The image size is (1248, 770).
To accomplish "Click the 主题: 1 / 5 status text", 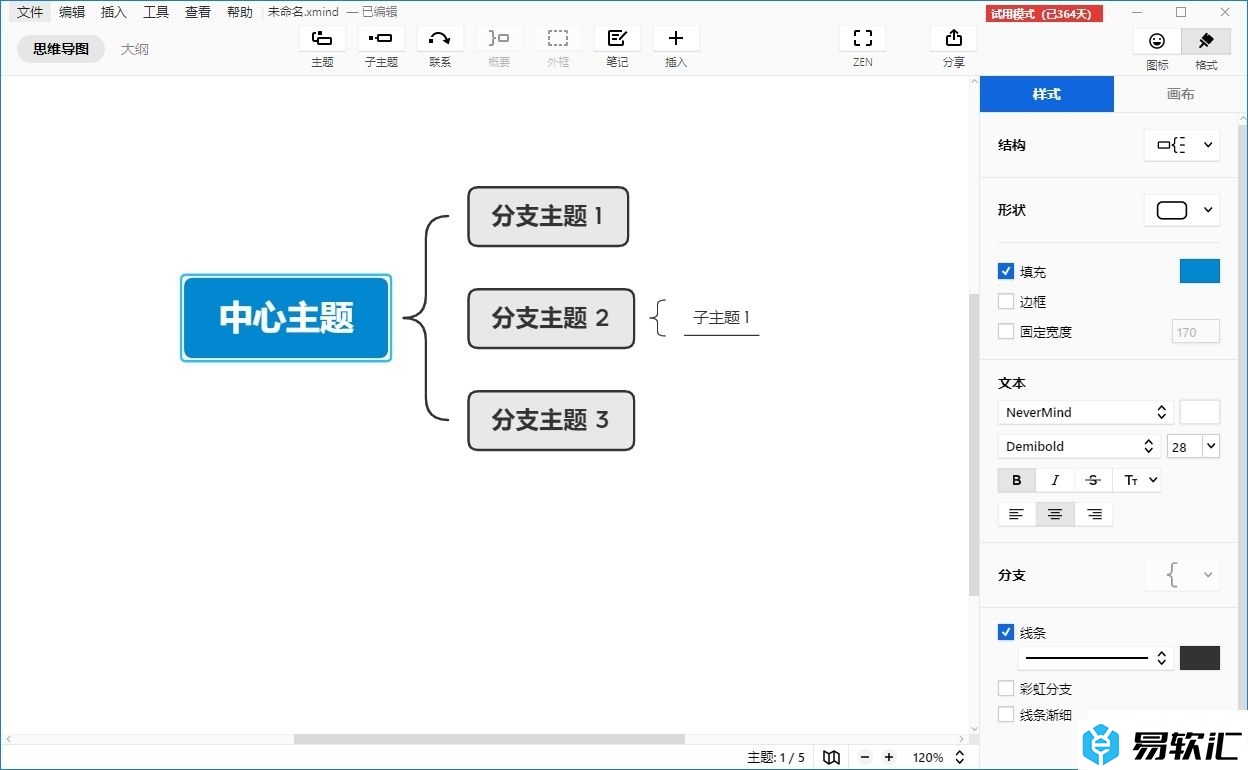I will point(776,757).
